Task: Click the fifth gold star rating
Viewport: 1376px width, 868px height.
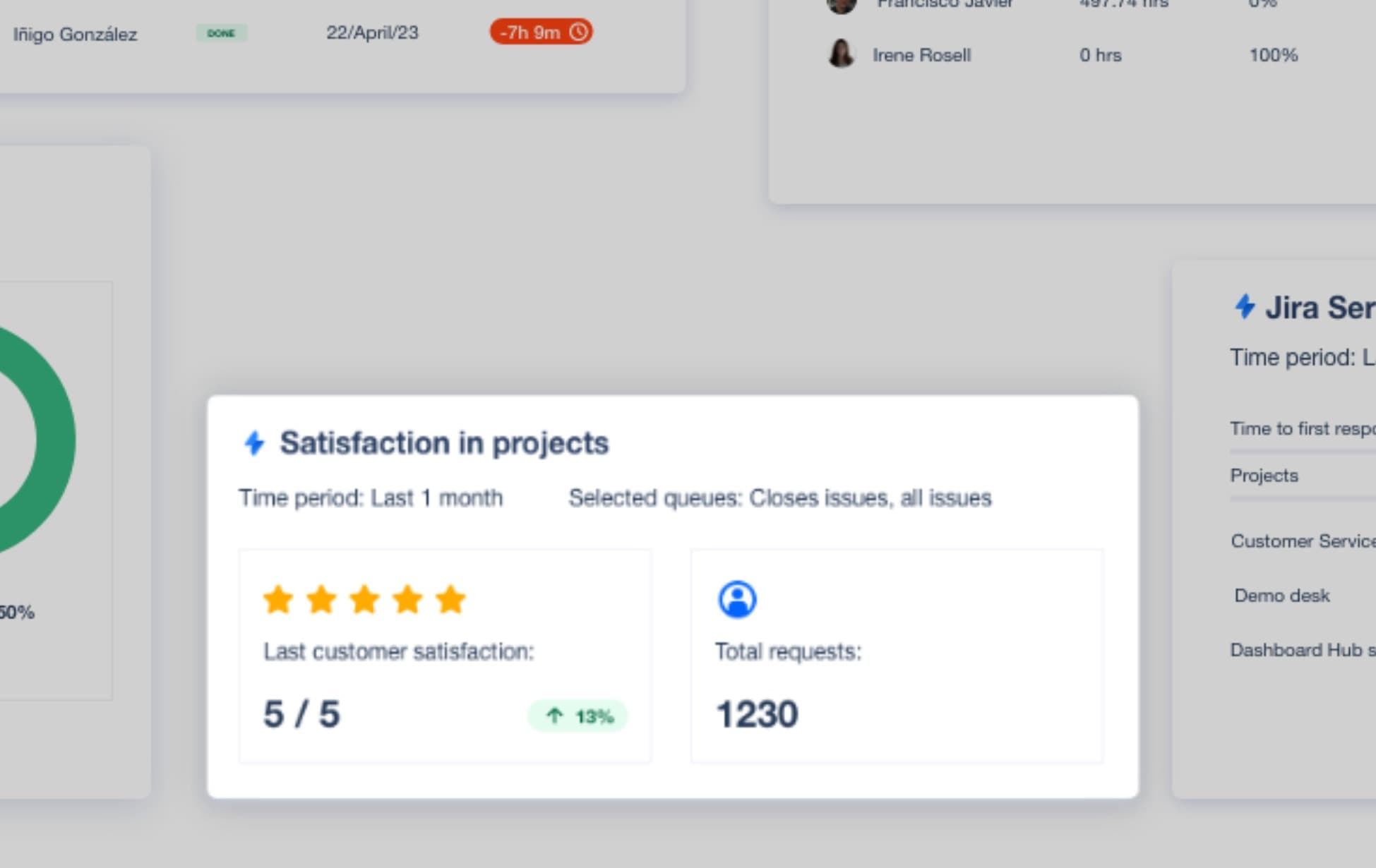Action: [450, 600]
